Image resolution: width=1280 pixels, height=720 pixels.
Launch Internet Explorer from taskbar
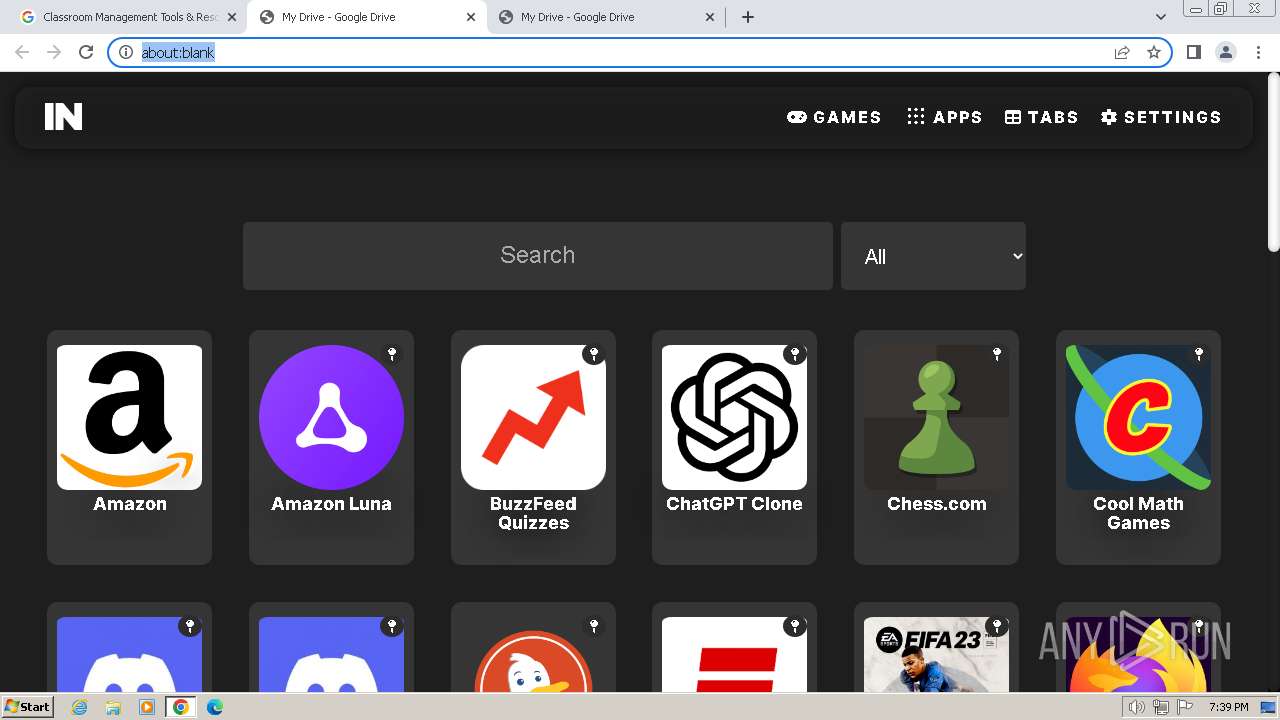[80, 707]
